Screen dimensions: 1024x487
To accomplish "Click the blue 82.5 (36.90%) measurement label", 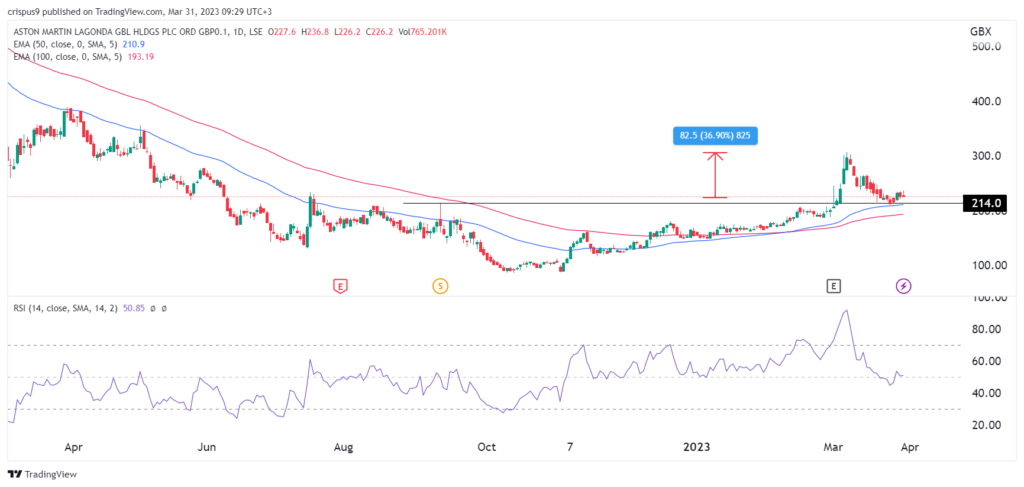I will coord(715,136).
